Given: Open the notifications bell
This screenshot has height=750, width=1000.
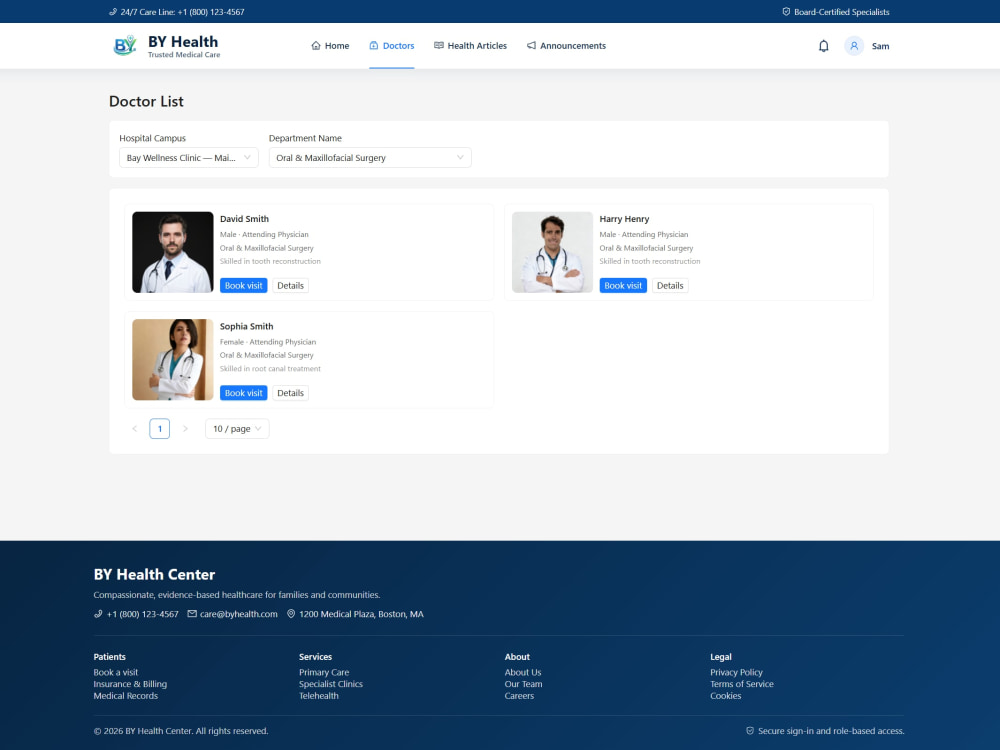Looking at the screenshot, I should click(x=823, y=46).
